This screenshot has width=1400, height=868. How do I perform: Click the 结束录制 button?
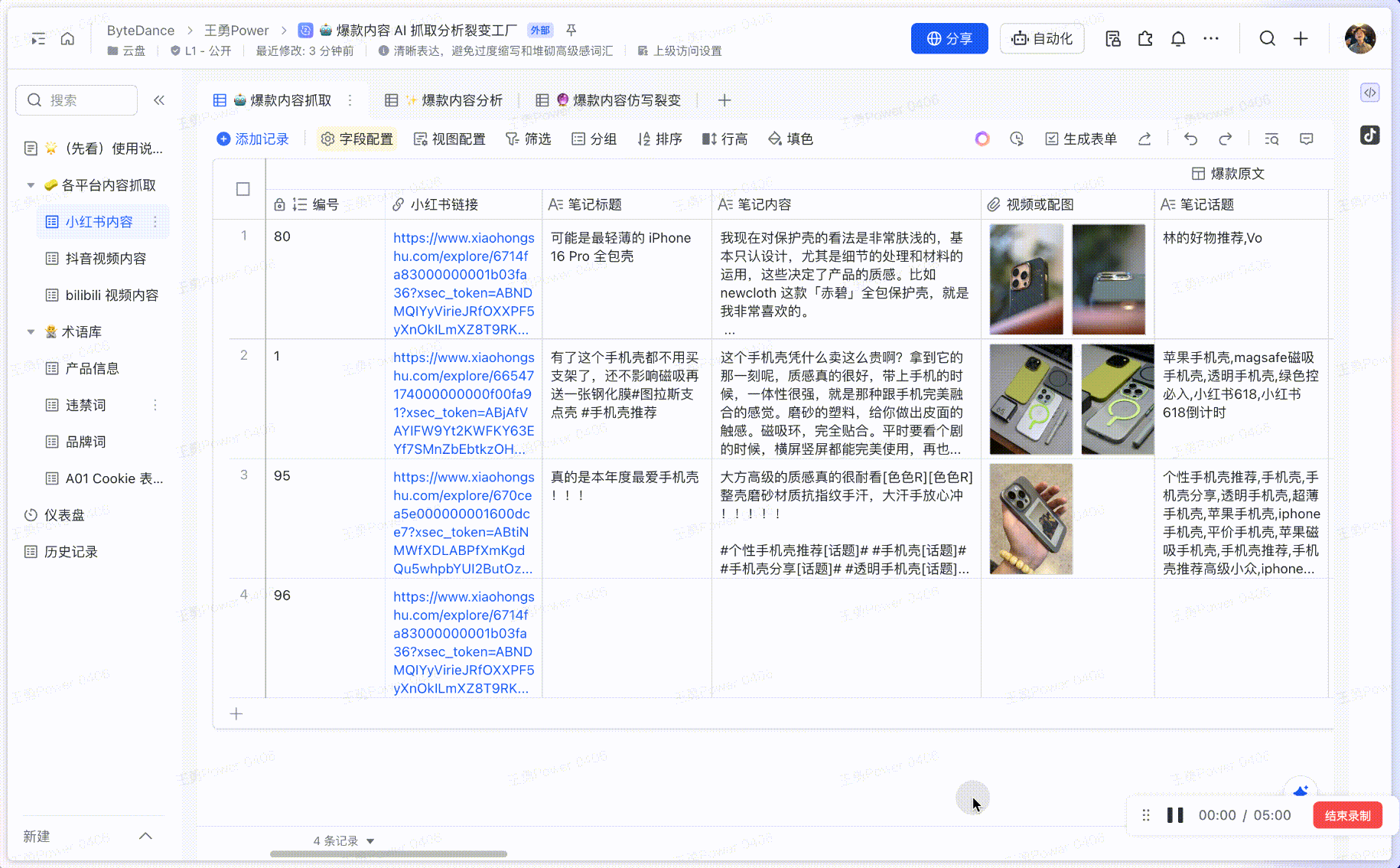1347,815
